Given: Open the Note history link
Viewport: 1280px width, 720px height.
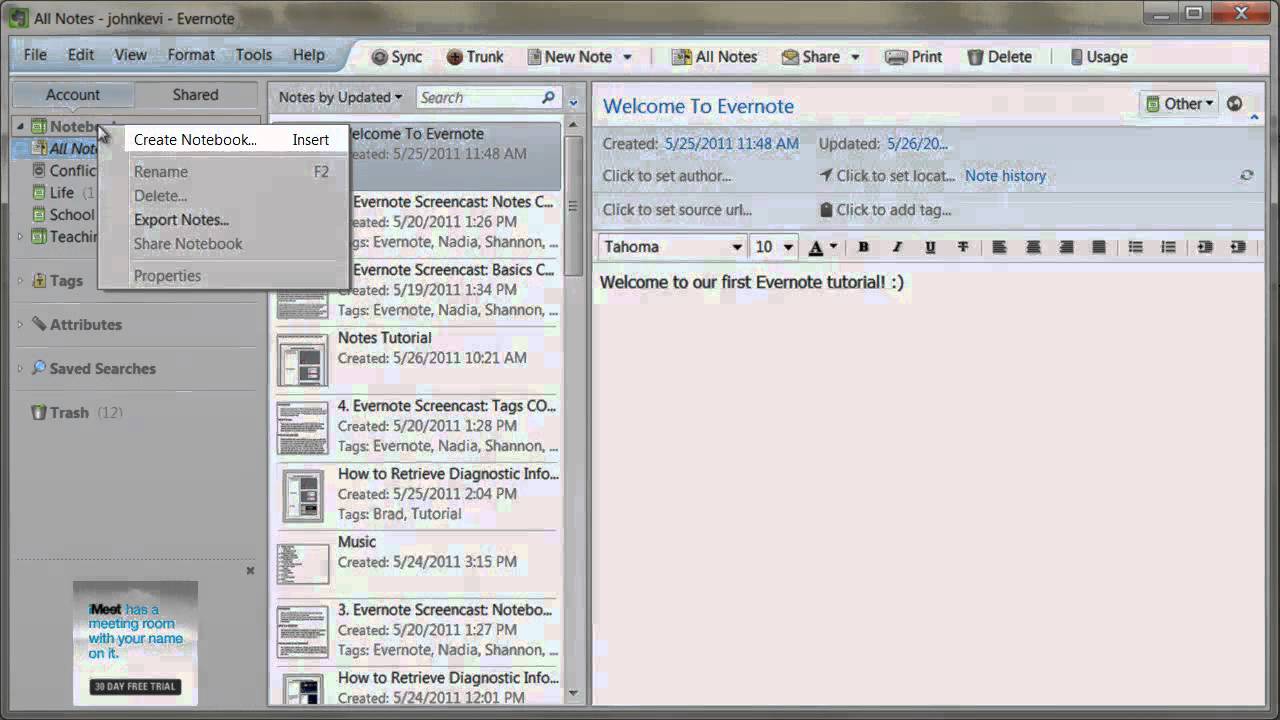Looking at the screenshot, I should (1005, 176).
